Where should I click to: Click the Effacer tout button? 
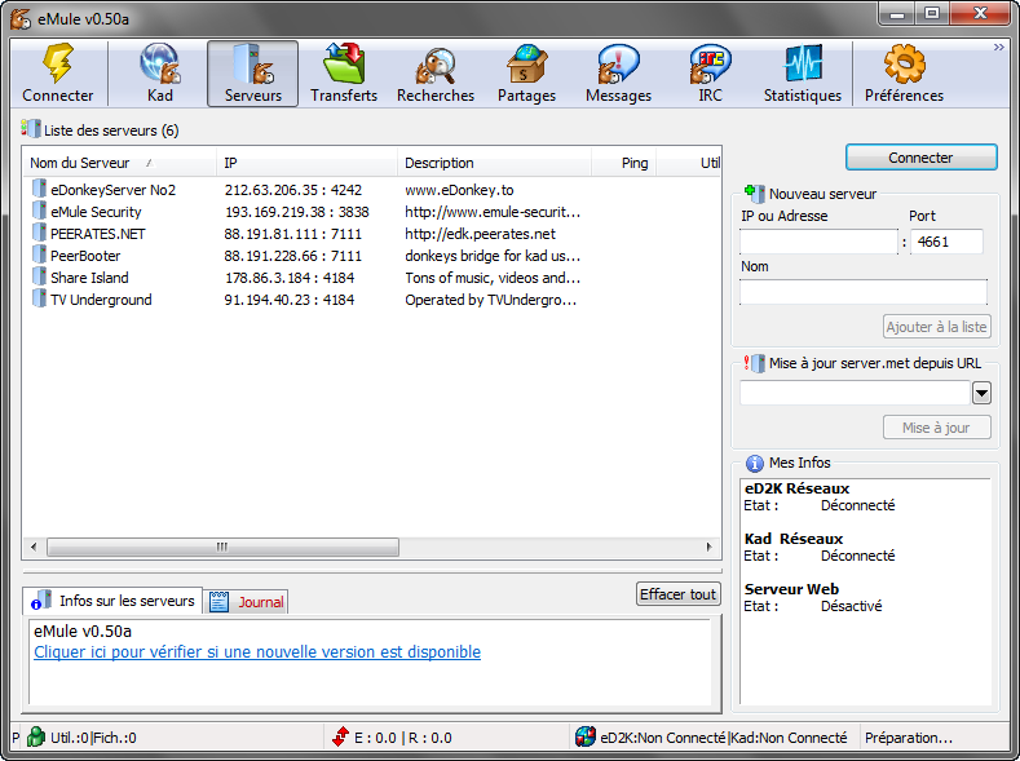point(678,594)
